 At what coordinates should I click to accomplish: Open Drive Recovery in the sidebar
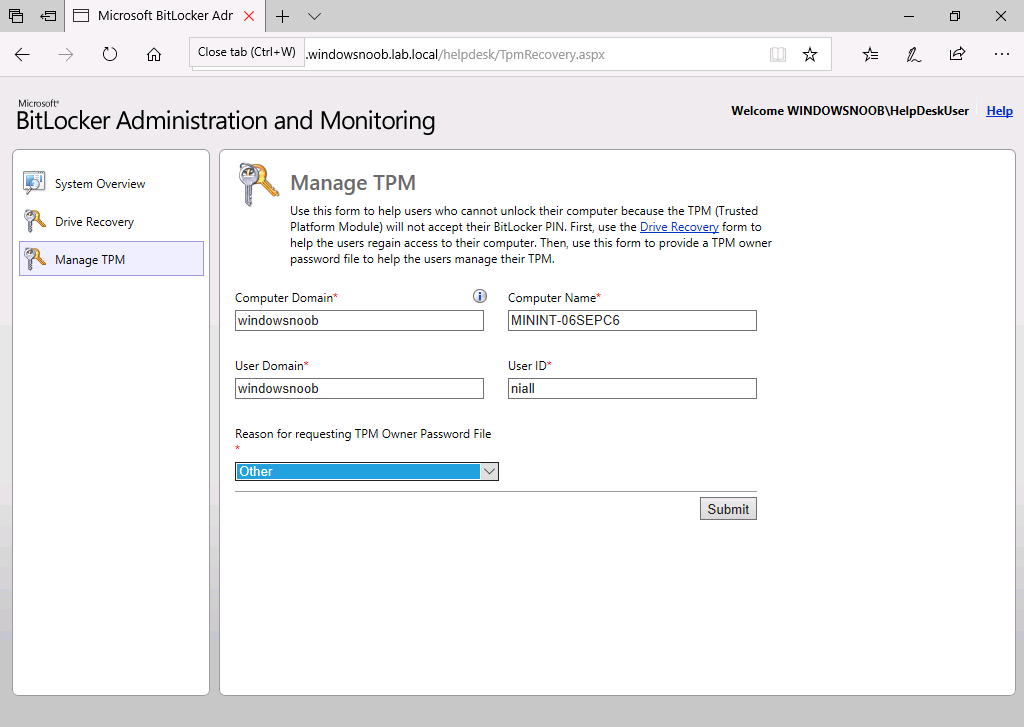[x=111, y=221]
